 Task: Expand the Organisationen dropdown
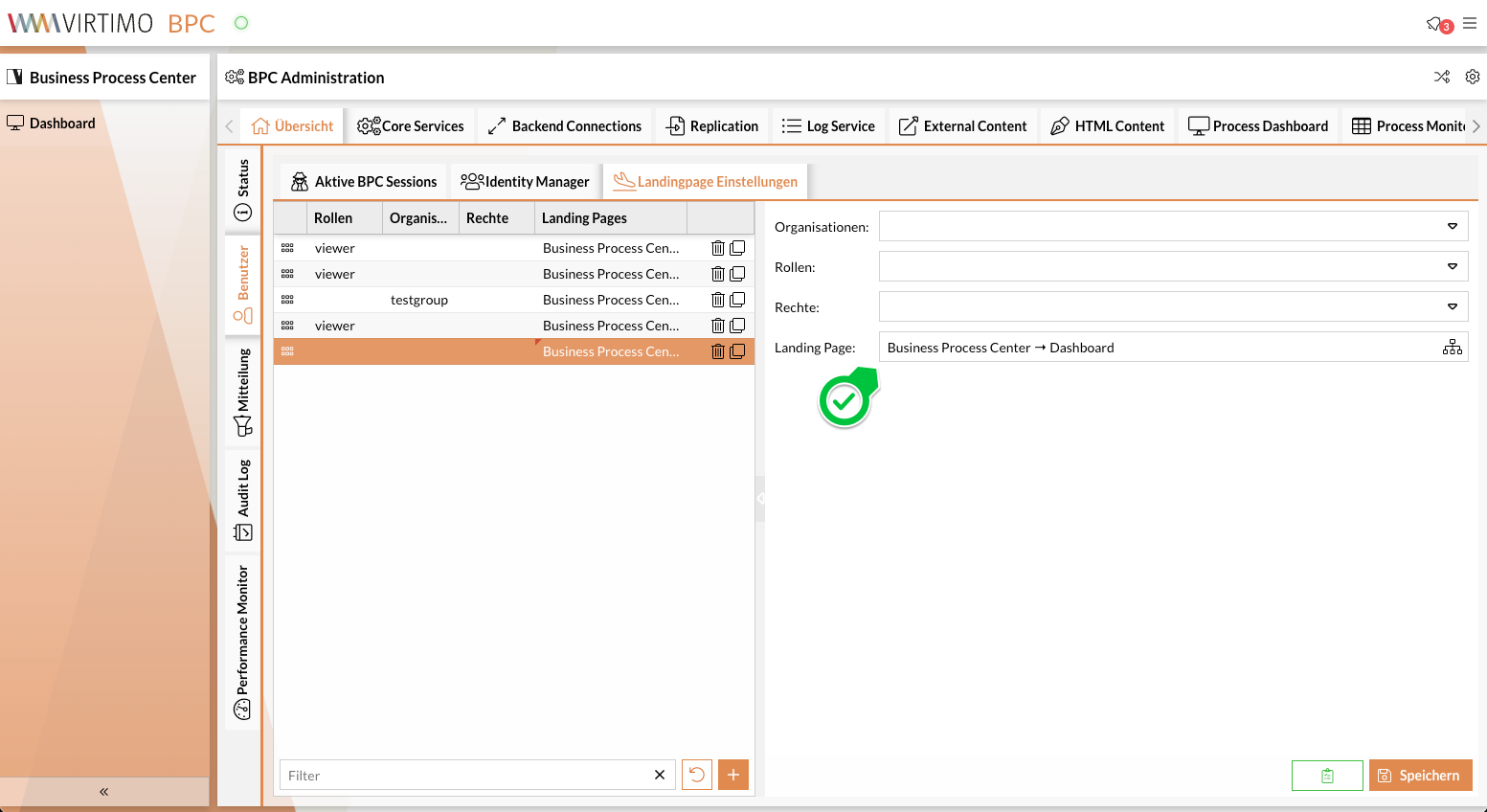[1452, 227]
